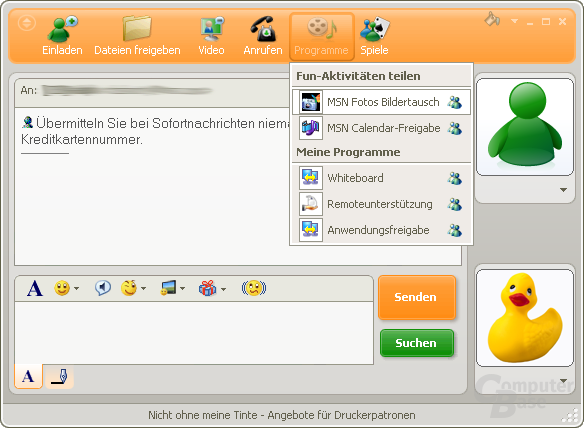Click the Senden button
The image size is (584, 428).
(417, 297)
